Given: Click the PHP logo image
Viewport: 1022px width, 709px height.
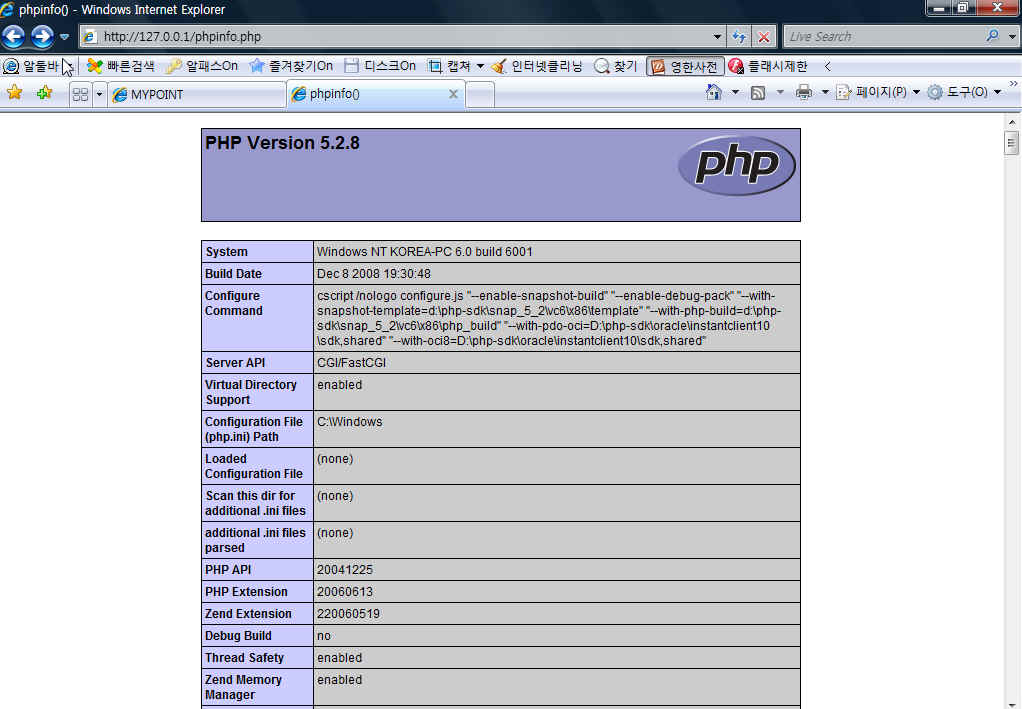Looking at the screenshot, I should (737, 166).
